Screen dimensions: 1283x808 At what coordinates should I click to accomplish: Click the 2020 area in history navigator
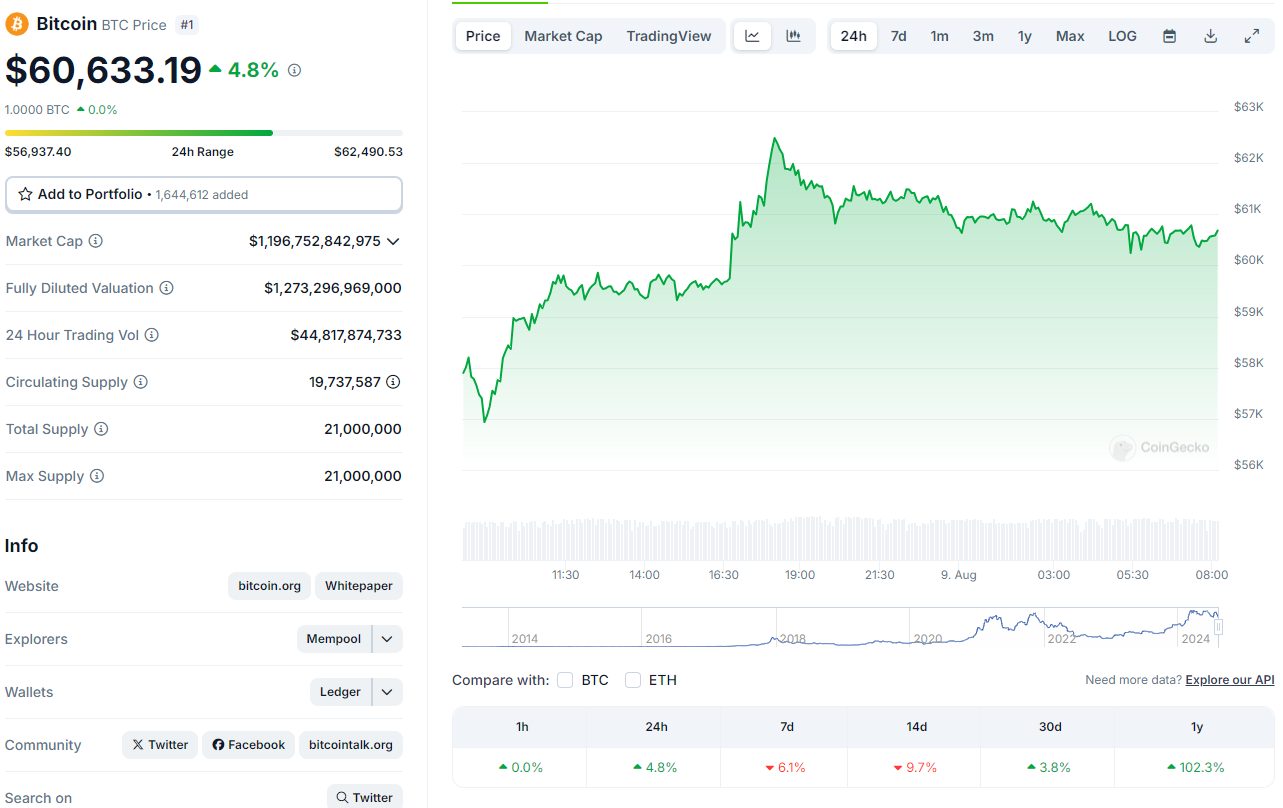(928, 638)
